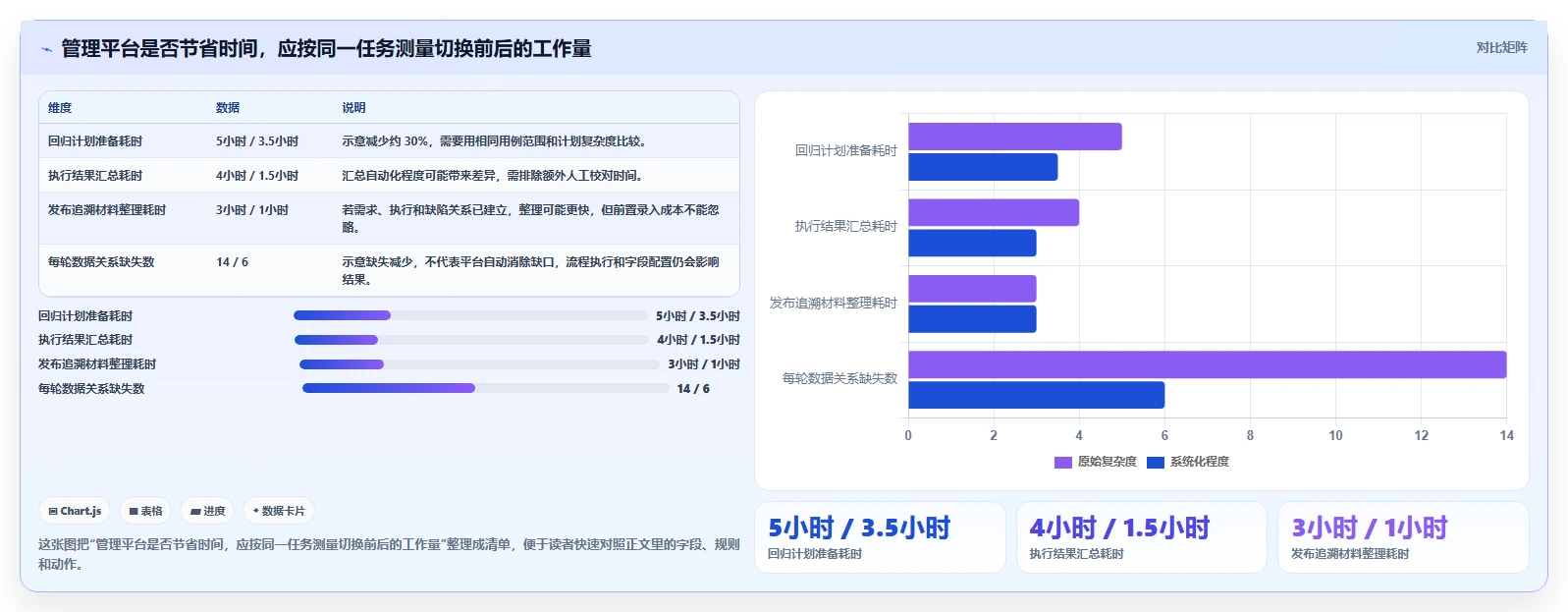Click the 说明 column header
The height and width of the screenshot is (612, 1568).
353,108
